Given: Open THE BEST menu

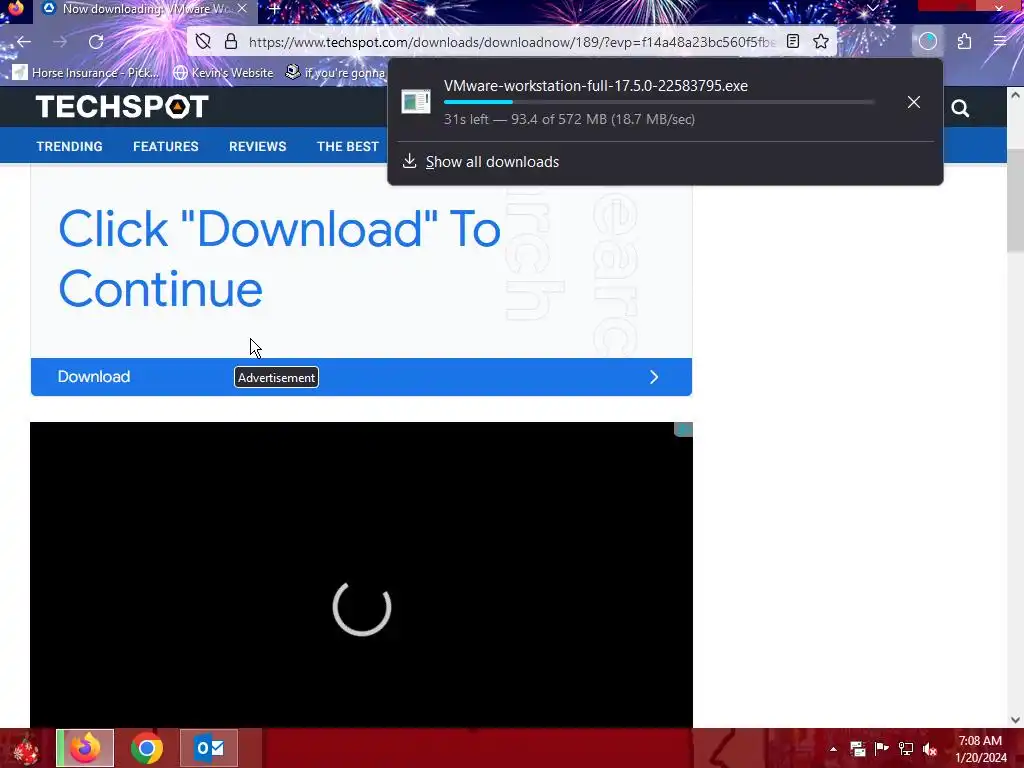Looking at the screenshot, I should (x=347, y=146).
